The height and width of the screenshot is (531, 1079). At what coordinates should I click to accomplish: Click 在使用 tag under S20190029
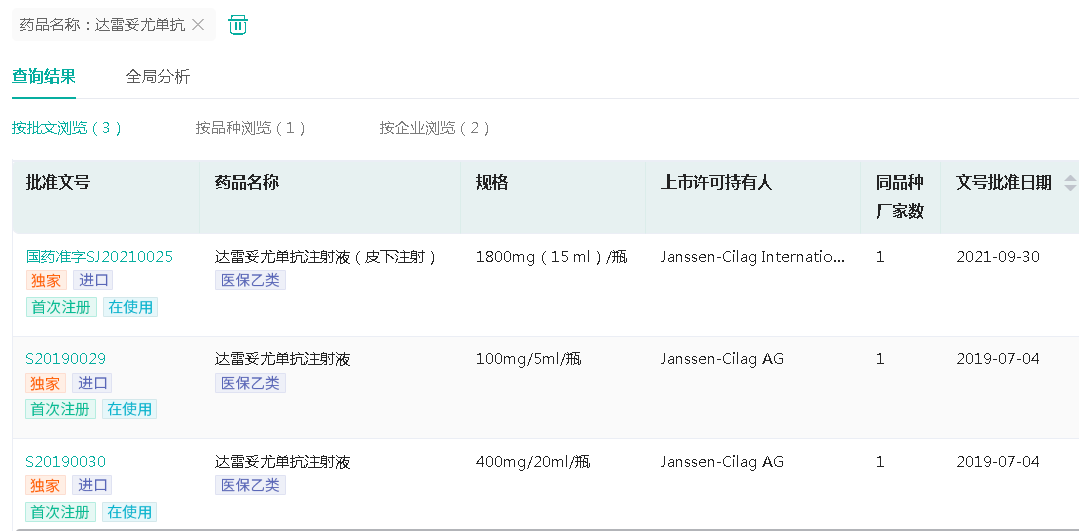click(130, 409)
